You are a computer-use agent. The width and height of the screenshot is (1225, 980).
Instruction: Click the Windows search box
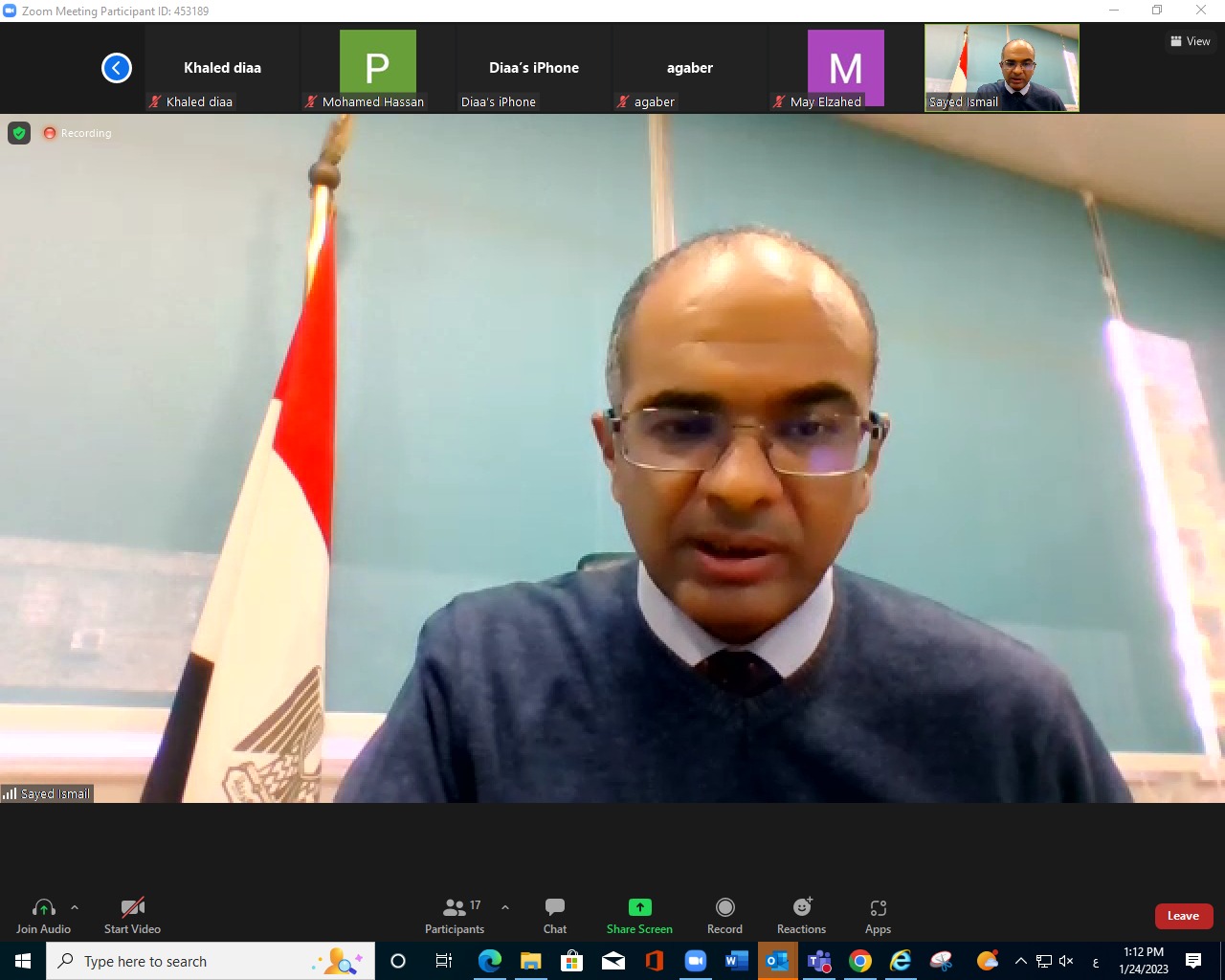click(x=211, y=961)
